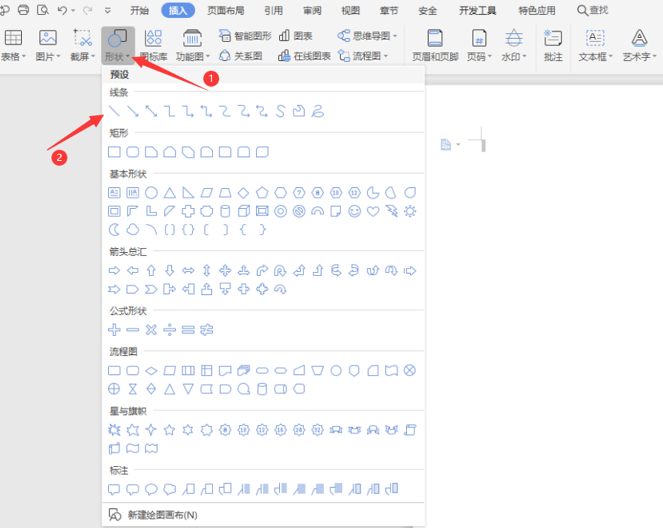
Task: Click the print icon in quick access
Action: click(23, 10)
